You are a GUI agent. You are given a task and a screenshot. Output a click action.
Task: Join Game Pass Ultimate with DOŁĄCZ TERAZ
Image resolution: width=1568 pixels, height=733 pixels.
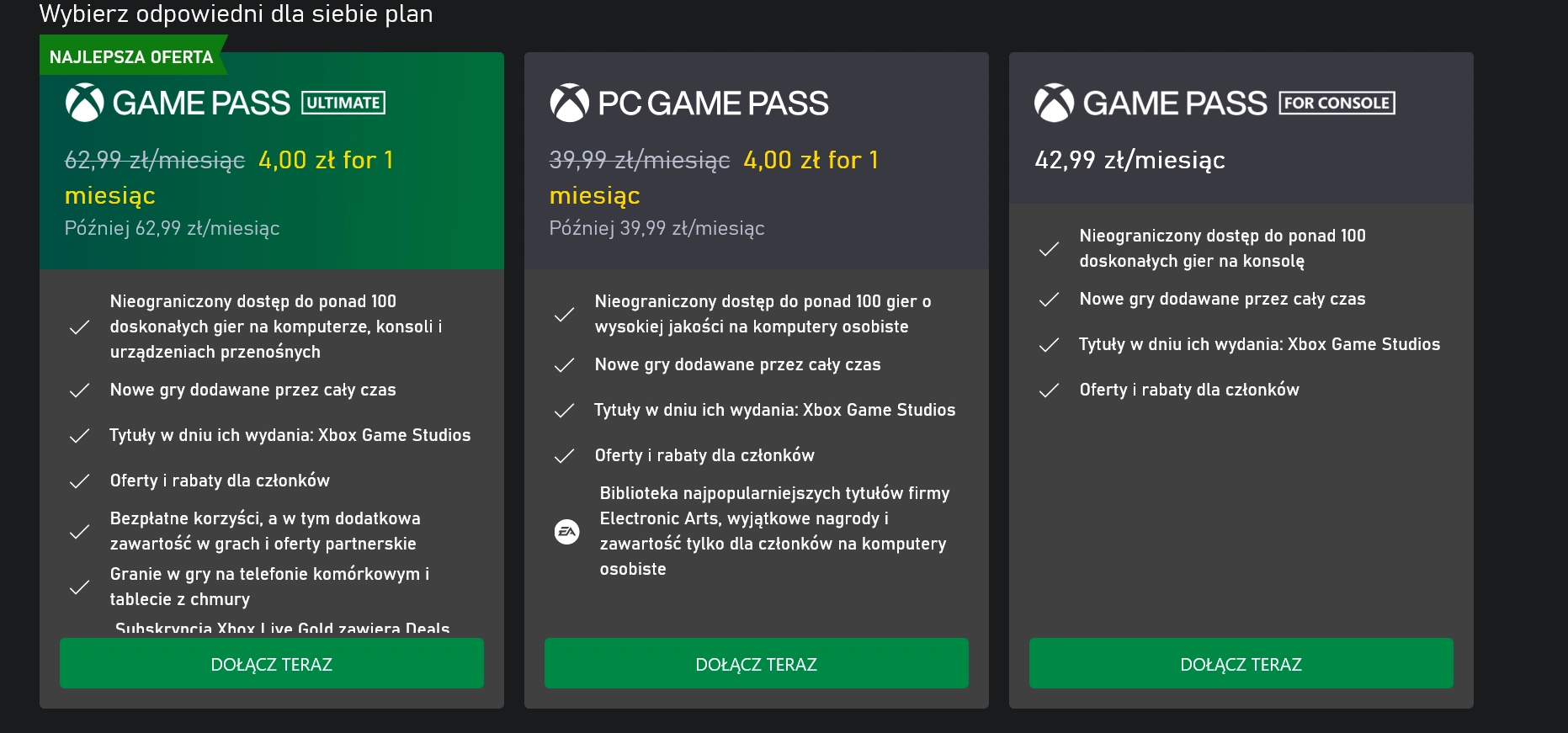pos(271,663)
